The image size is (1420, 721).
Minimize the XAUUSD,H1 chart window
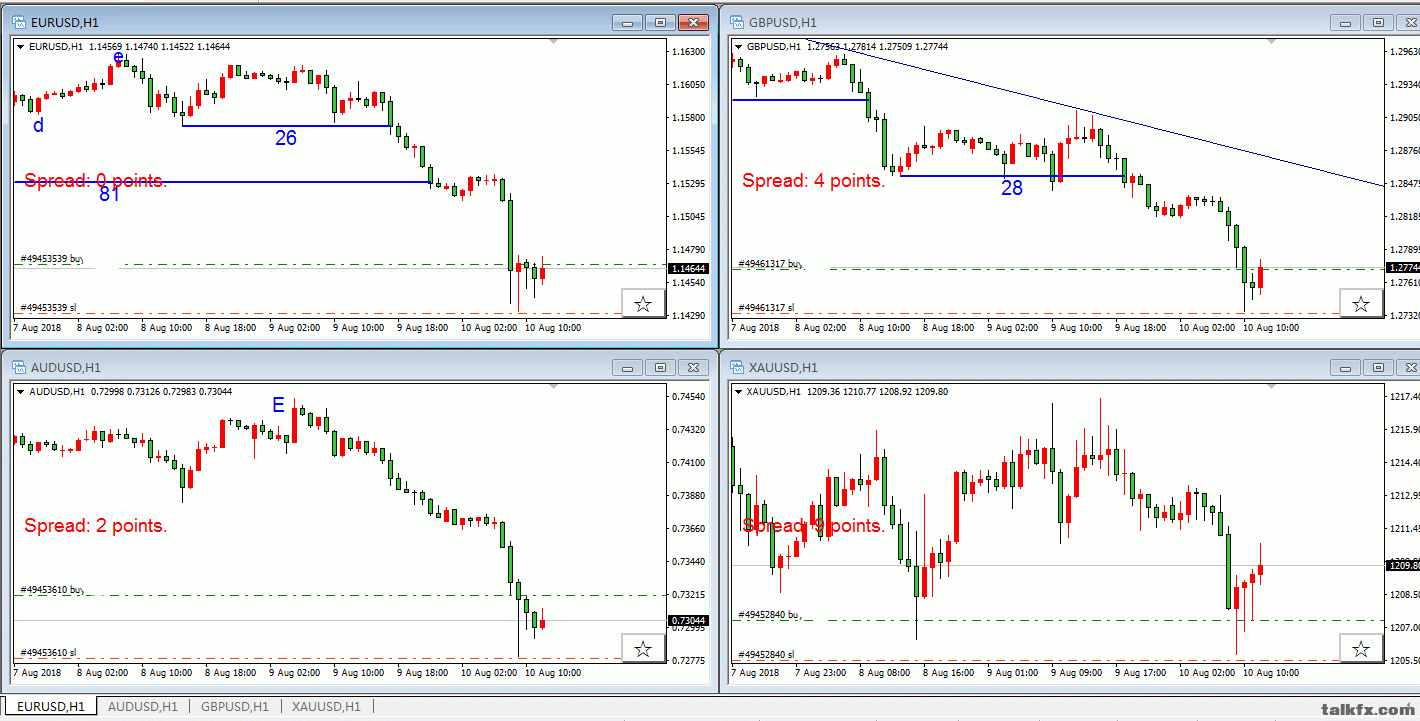[1346, 367]
